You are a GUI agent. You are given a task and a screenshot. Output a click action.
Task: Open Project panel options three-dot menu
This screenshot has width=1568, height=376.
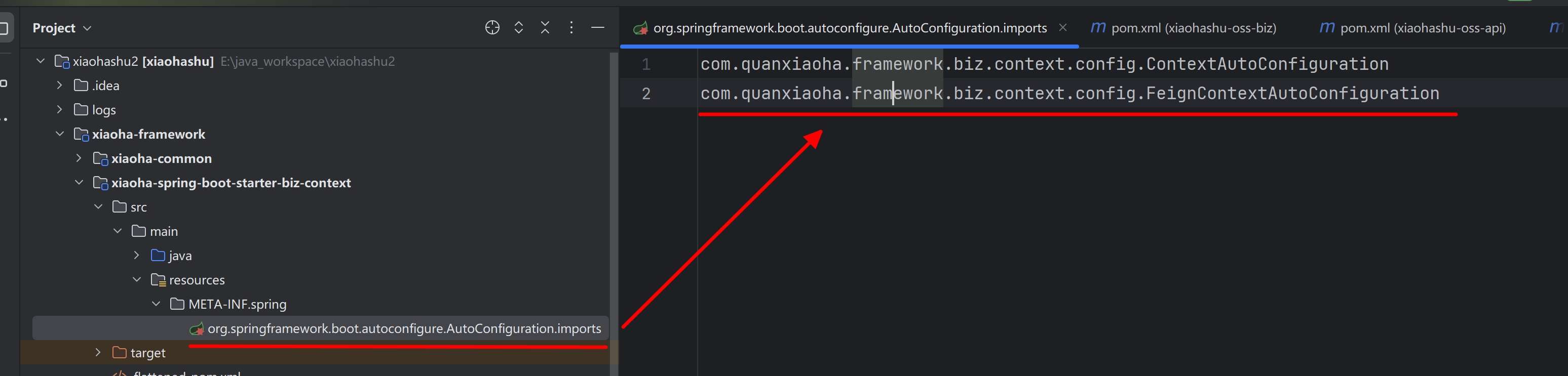coord(571,28)
